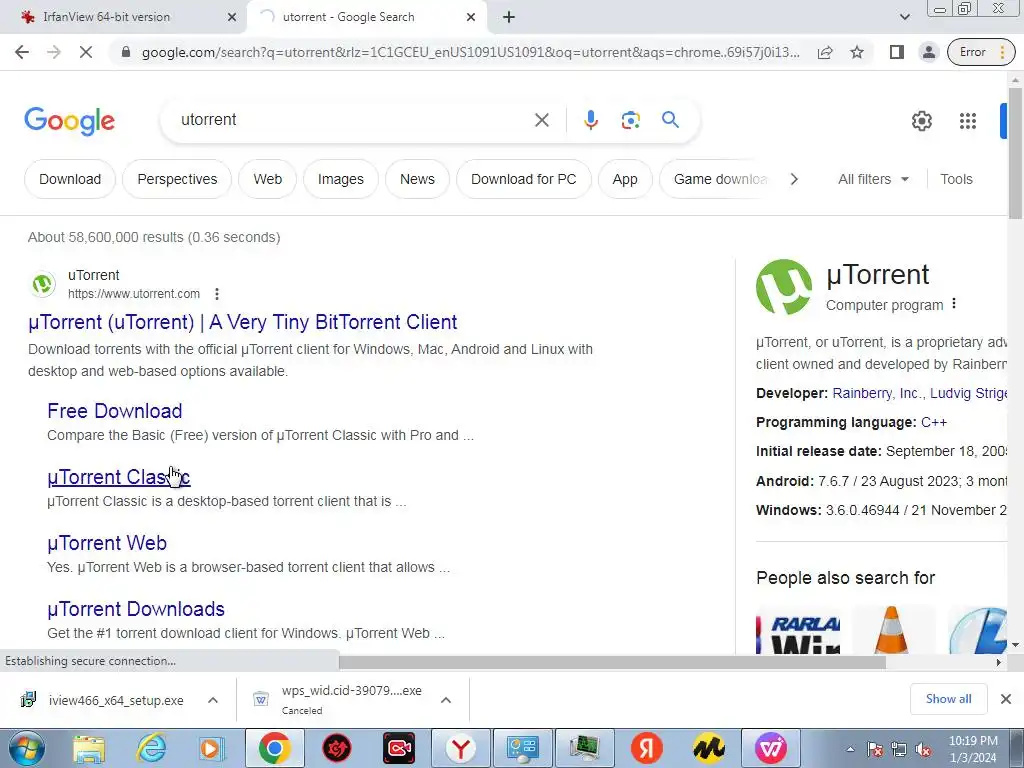Select the Perspectives filter chip

pos(177,179)
